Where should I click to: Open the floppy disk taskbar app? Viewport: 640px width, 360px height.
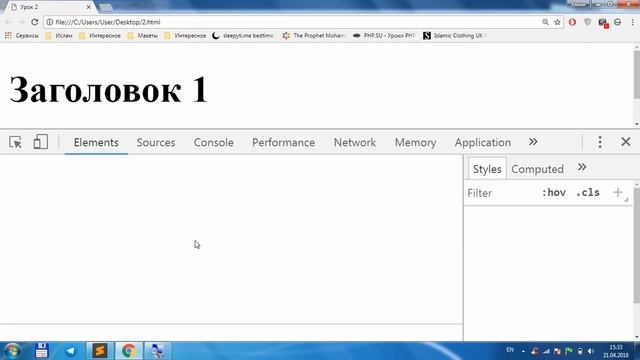(41, 351)
